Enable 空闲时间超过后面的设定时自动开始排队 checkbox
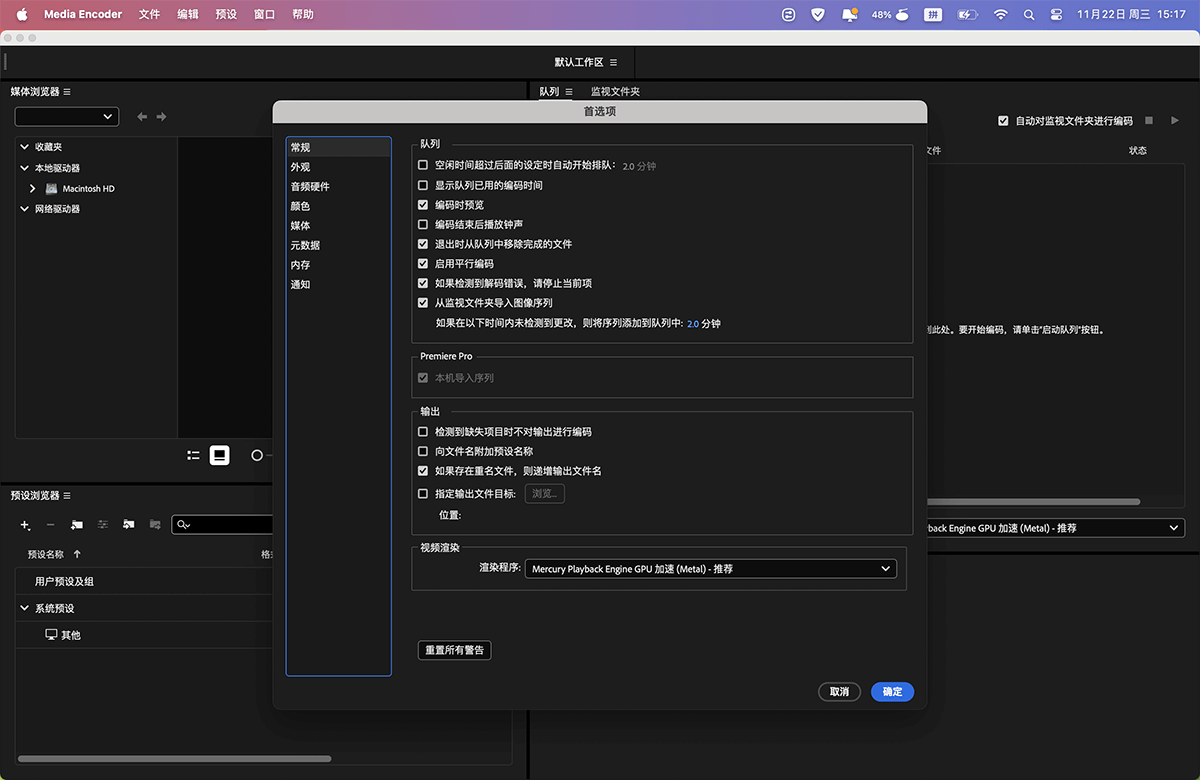This screenshot has height=780, width=1200. pyautogui.click(x=423, y=165)
